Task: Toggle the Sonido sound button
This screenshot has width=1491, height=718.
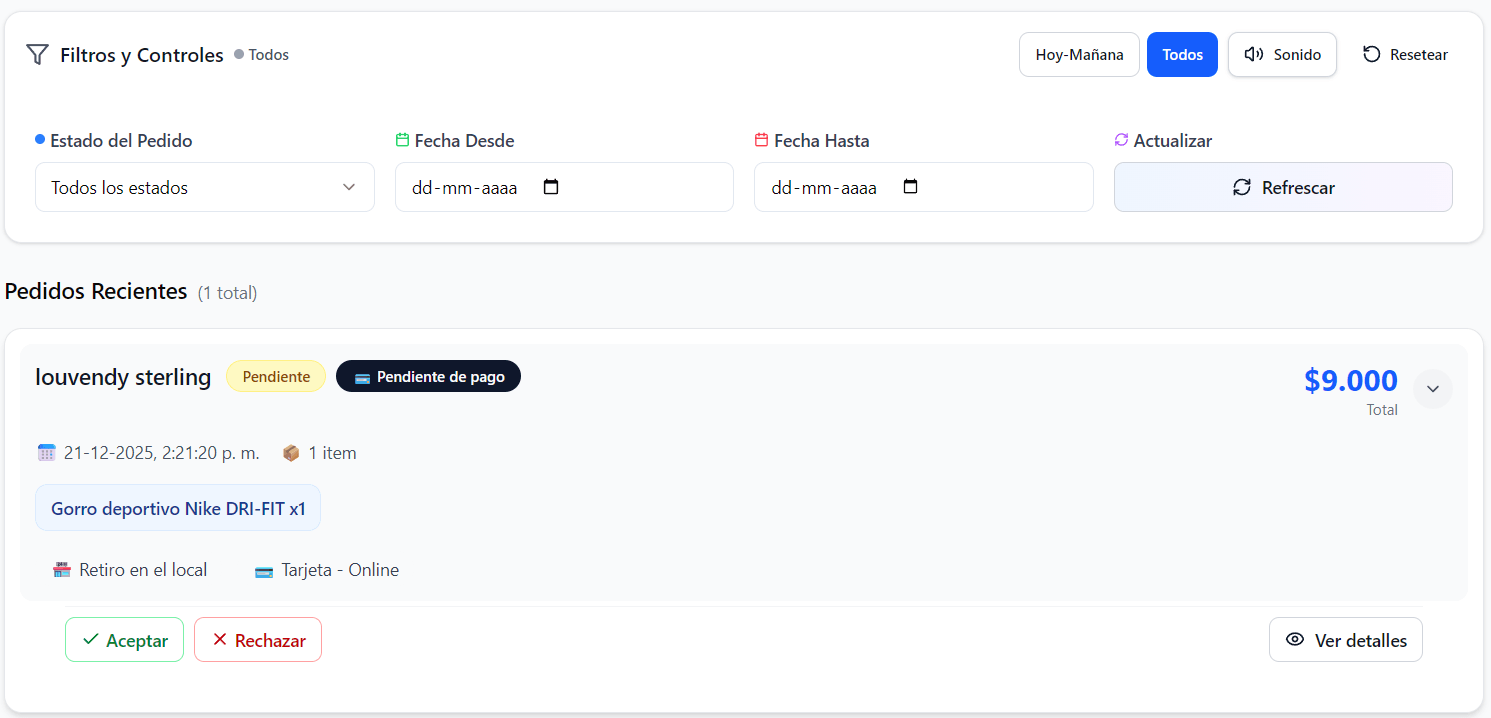Action: 1282,55
